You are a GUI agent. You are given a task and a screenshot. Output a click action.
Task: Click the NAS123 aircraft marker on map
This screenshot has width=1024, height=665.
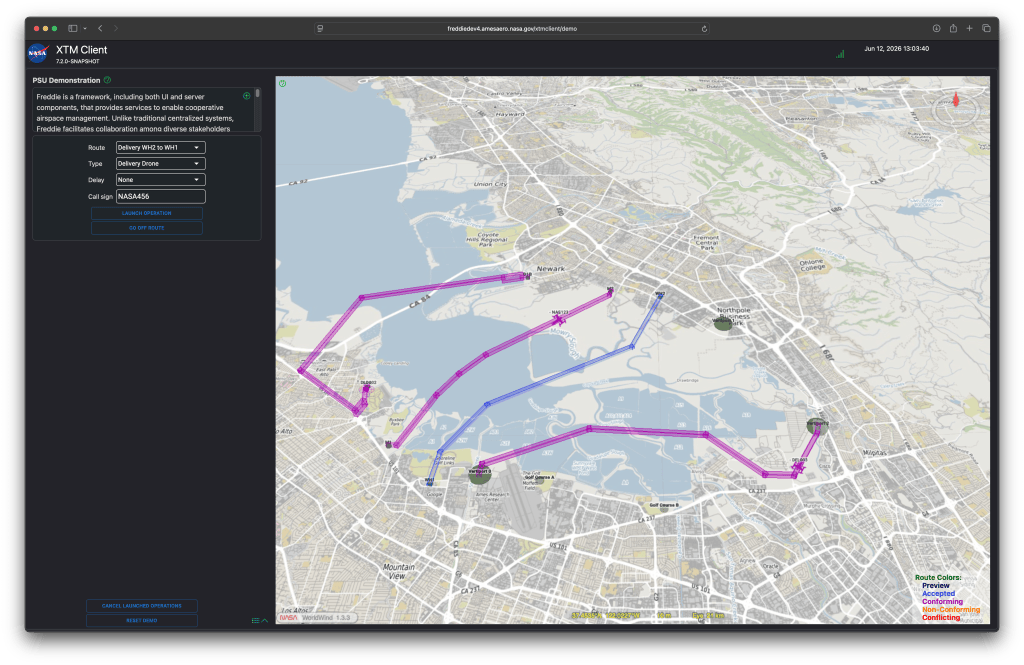pyautogui.click(x=560, y=319)
